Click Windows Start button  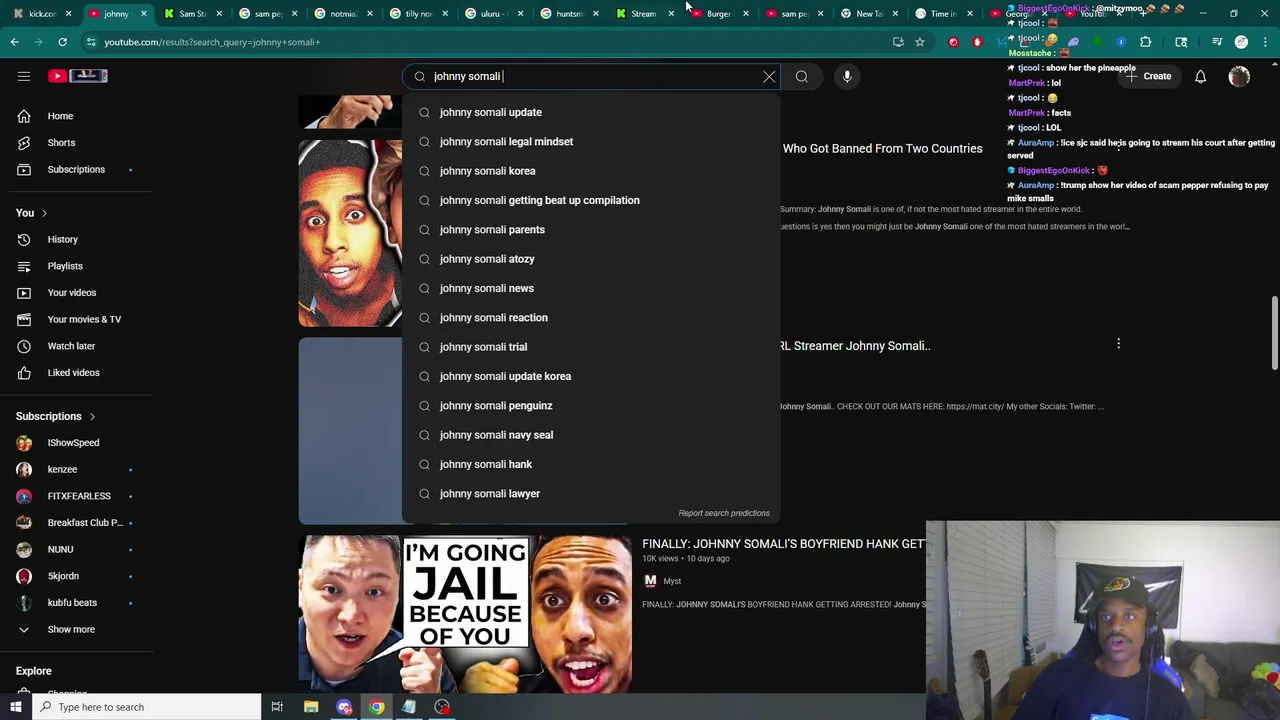(15, 707)
